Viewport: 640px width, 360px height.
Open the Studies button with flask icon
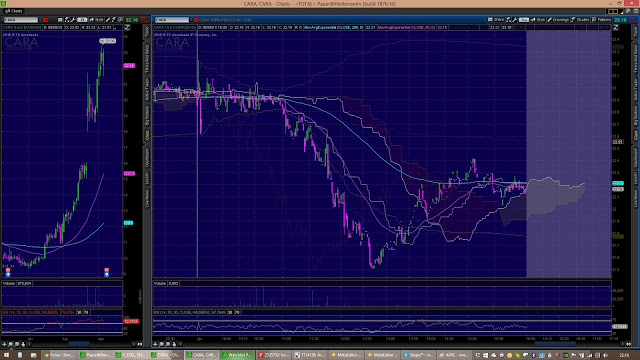click(580, 20)
